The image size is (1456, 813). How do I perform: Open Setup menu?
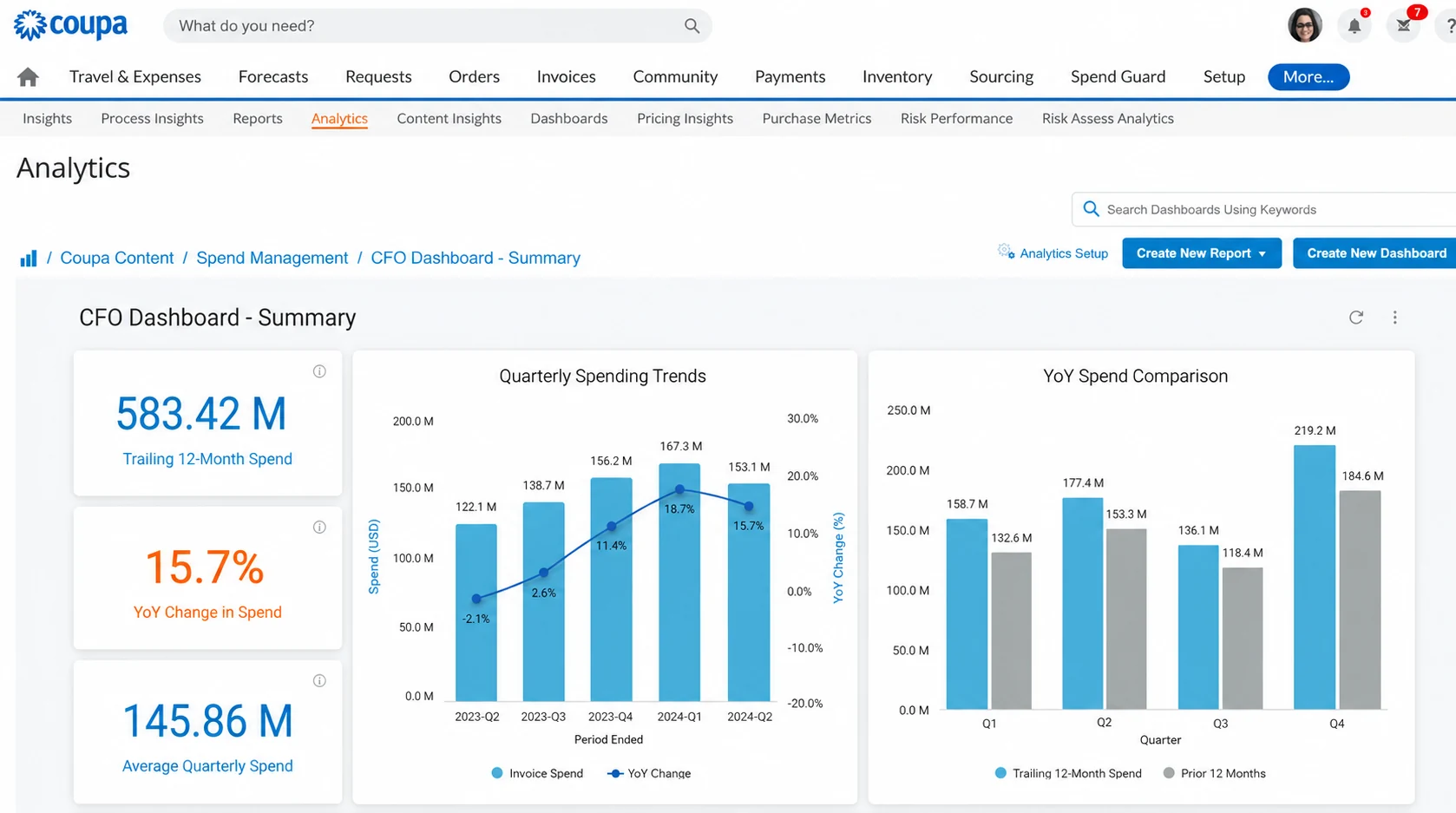tap(1223, 77)
